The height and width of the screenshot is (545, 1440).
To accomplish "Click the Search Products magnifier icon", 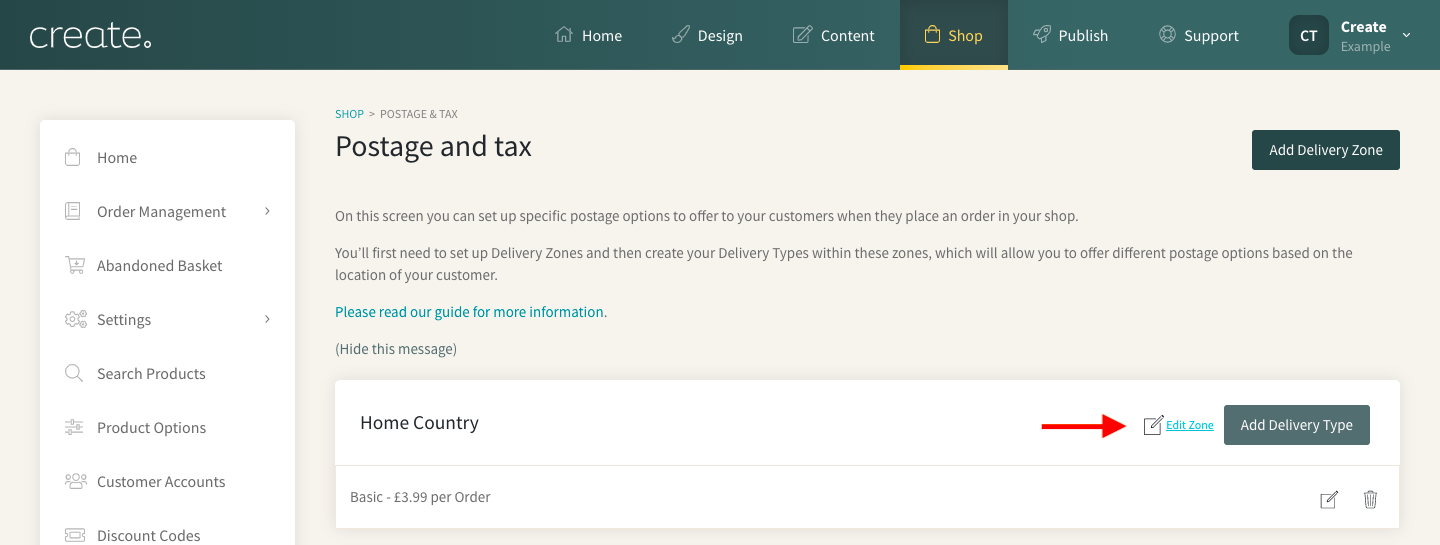I will (74, 373).
